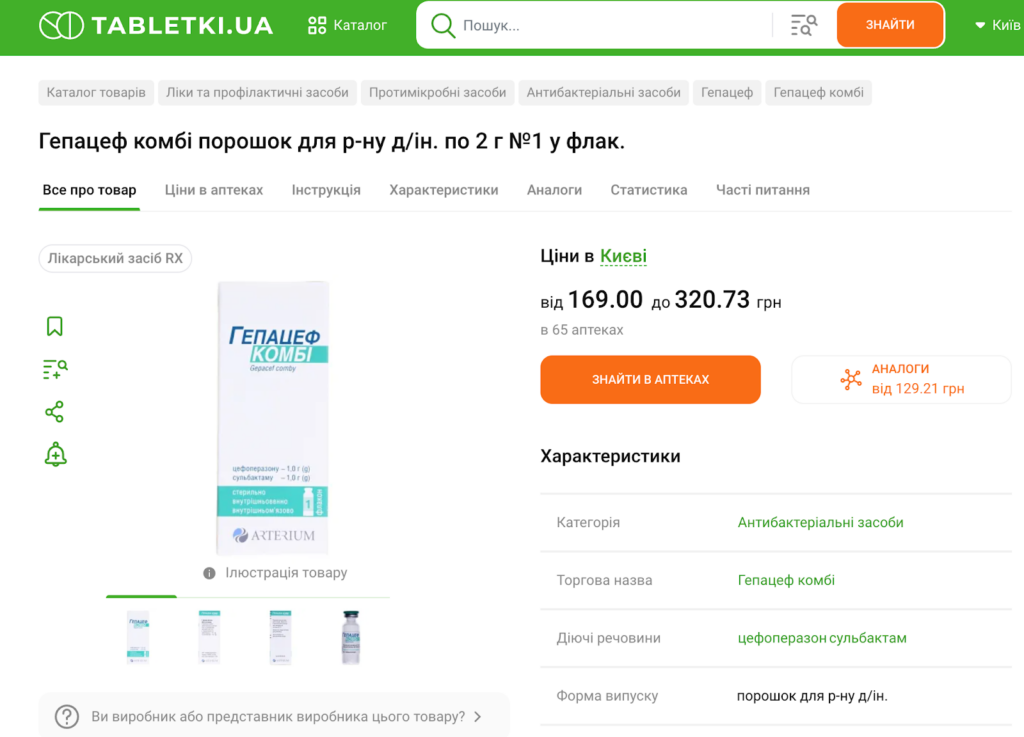The image size is (1024, 737).
Task: Switch to the Інструкція tab
Action: [326, 190]
